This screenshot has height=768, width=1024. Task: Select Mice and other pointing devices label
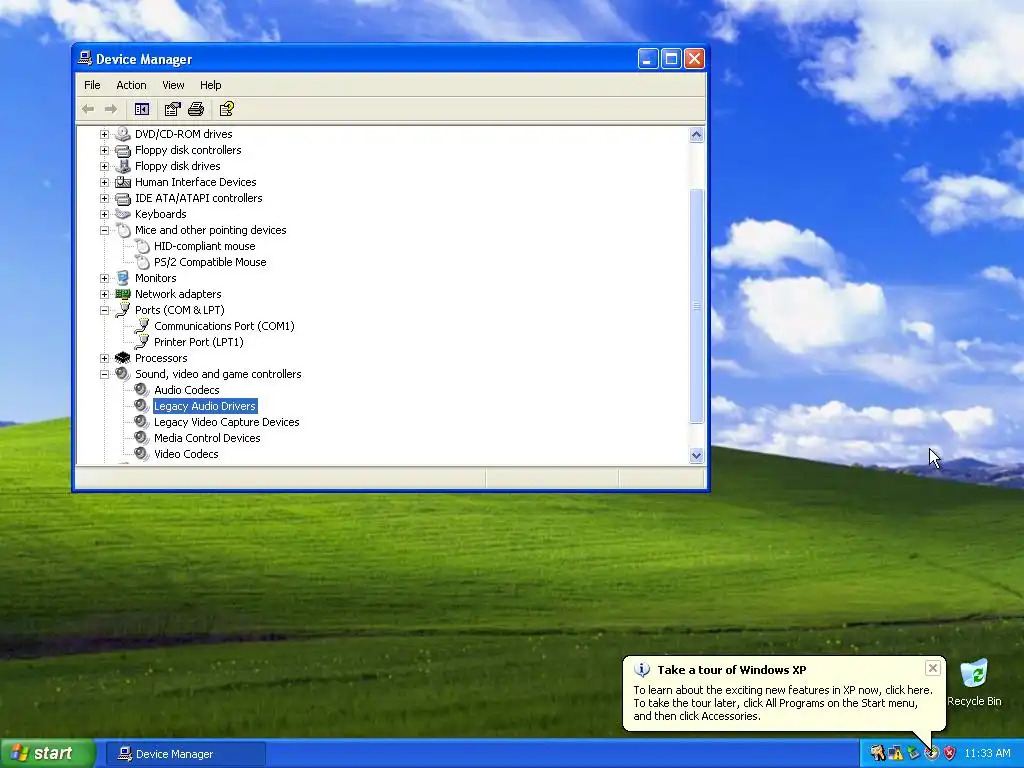tap(210, 230)
